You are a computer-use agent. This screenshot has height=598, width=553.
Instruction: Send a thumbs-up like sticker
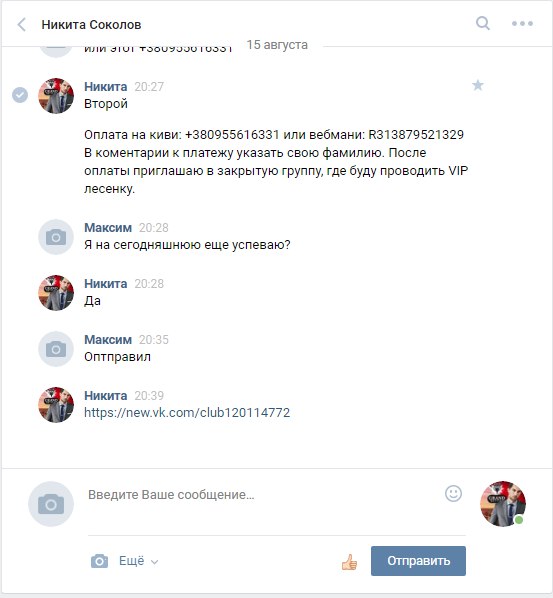349,562
